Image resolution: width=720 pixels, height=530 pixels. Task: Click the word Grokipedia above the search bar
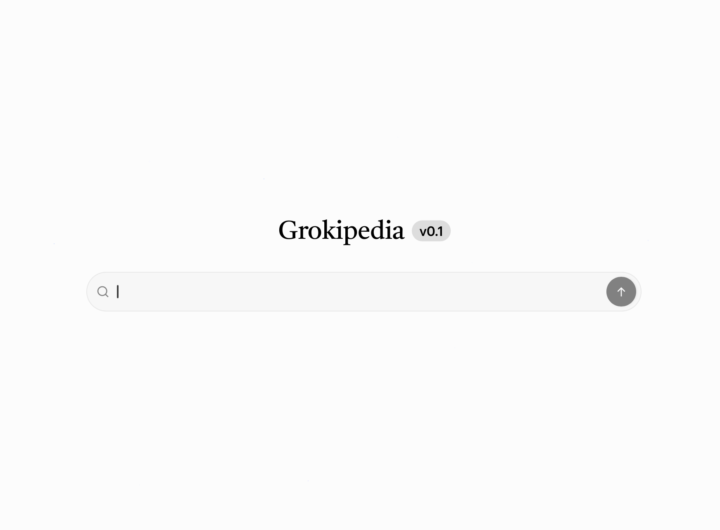click(x=341, y=231)
